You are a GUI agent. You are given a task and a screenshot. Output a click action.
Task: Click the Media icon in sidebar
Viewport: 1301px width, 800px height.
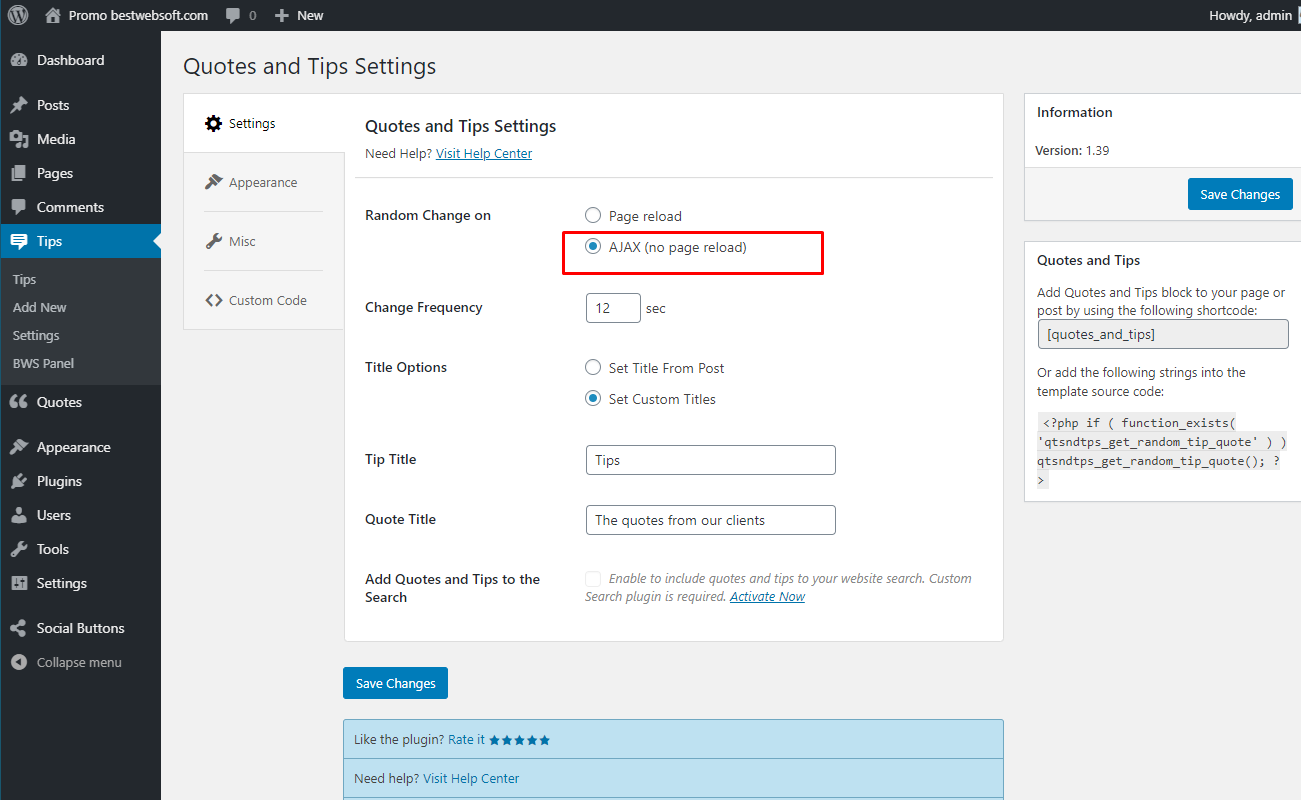click(x=18, y=139)
